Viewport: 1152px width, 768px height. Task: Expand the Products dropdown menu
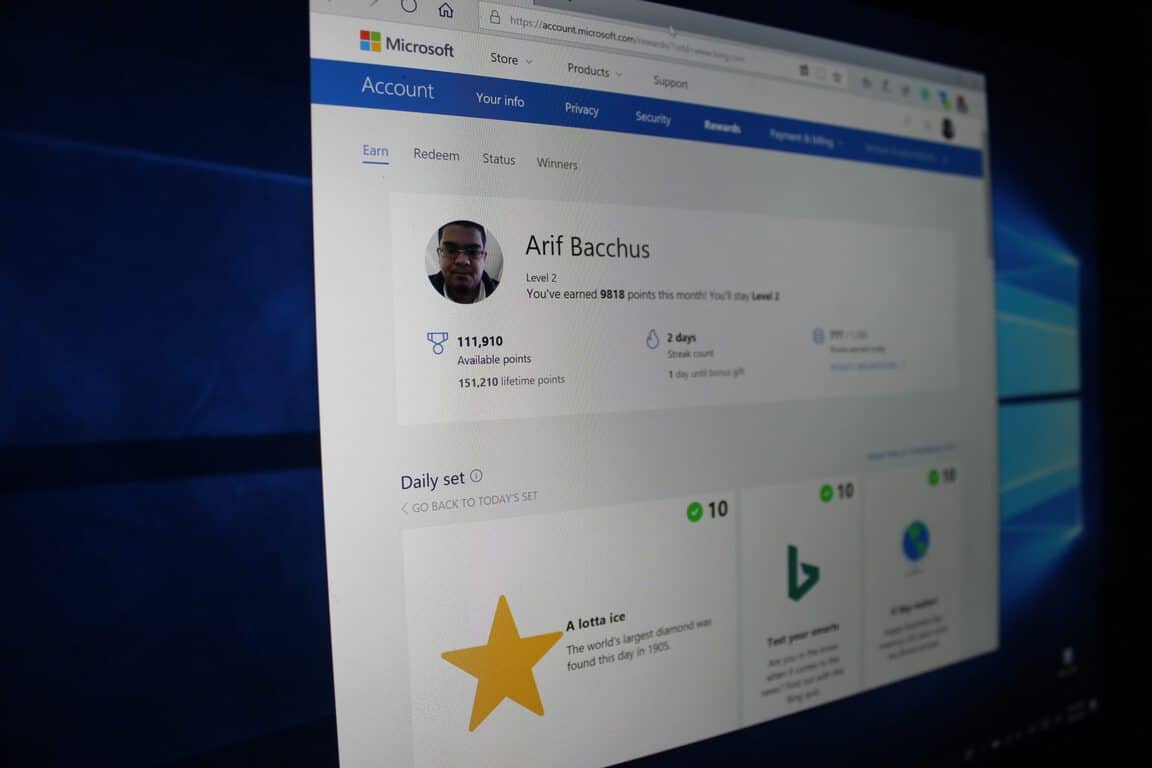point(594,71)
